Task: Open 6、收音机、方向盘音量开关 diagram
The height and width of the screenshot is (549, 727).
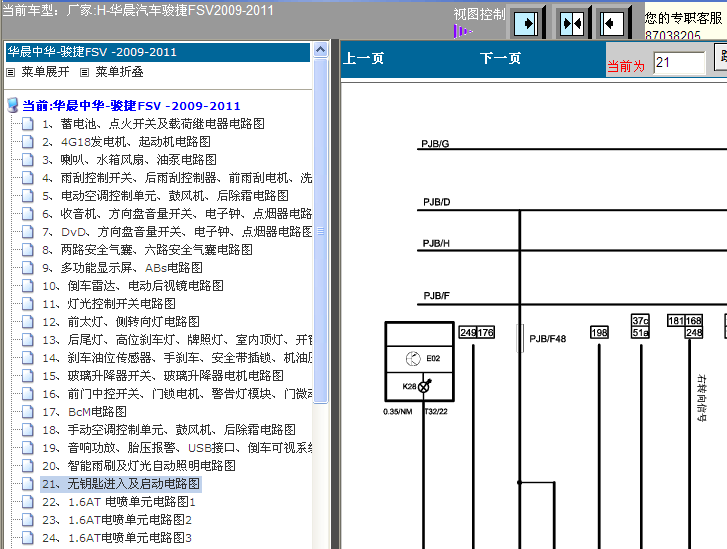Action: [x=177, y=214]
